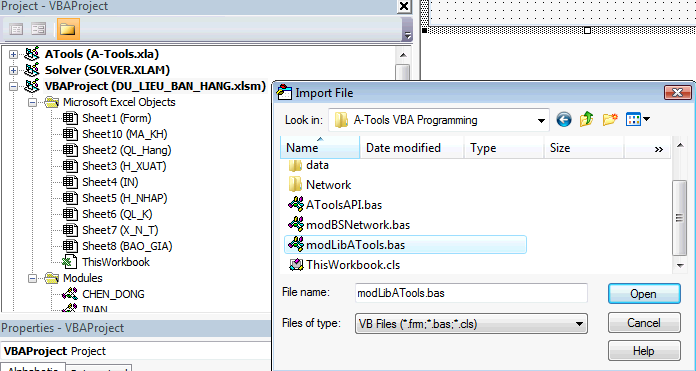Select Sheet7 (X_N_T) worksheet object

tap(120, 230)
